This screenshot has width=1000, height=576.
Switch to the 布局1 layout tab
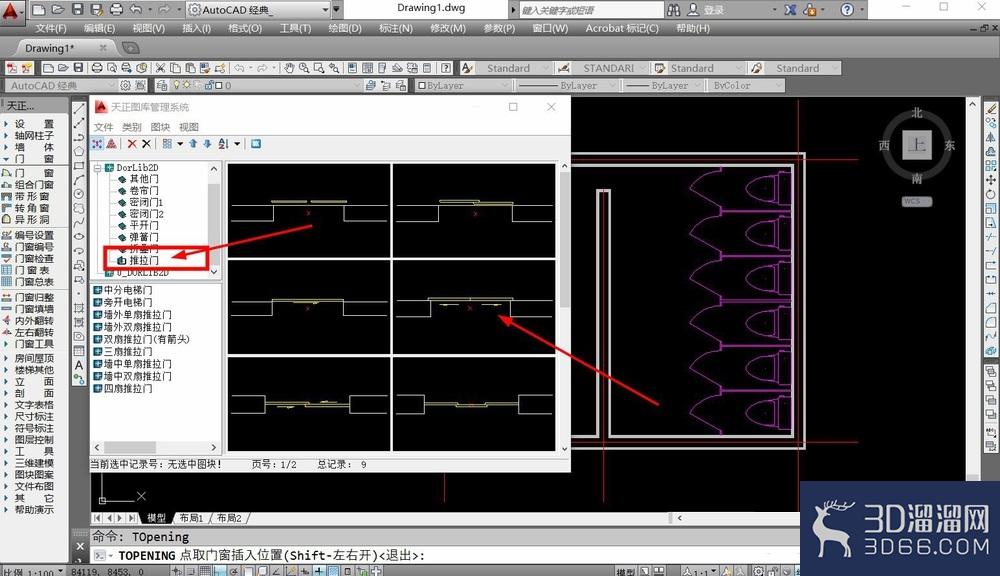191,518
